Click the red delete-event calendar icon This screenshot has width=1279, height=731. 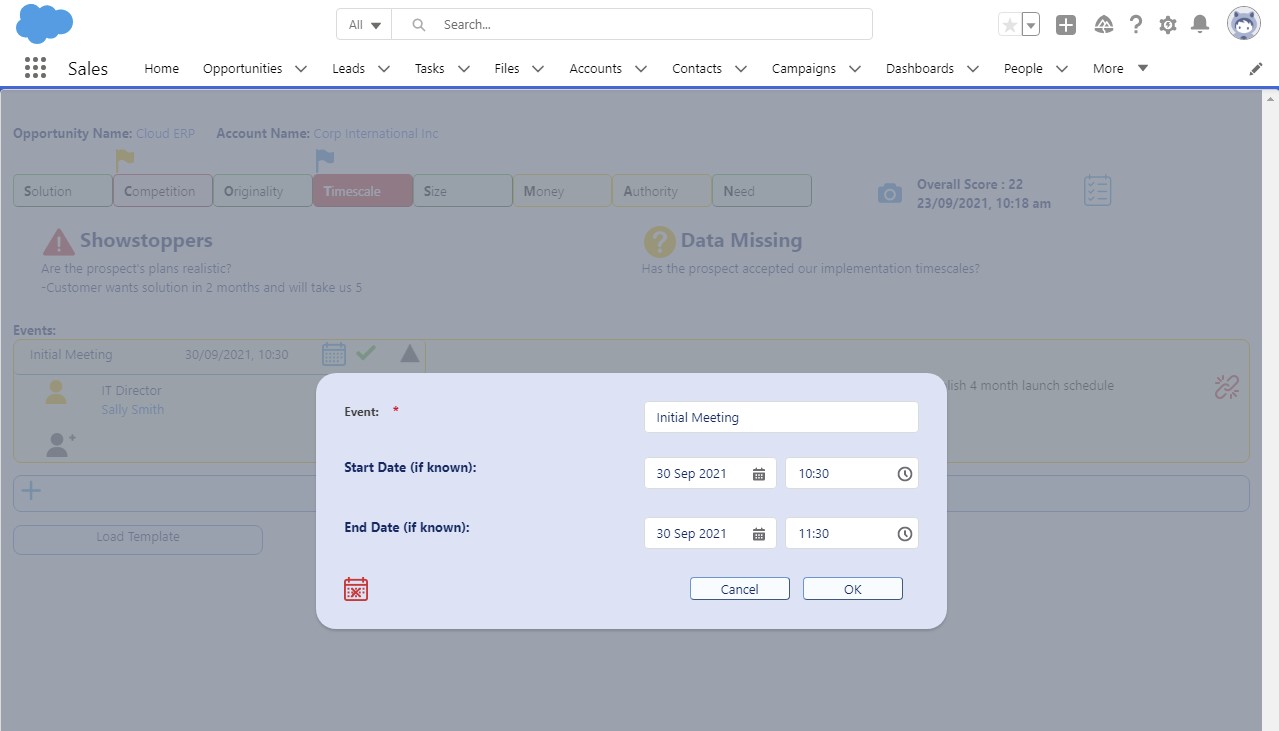(x=356, y=589)
